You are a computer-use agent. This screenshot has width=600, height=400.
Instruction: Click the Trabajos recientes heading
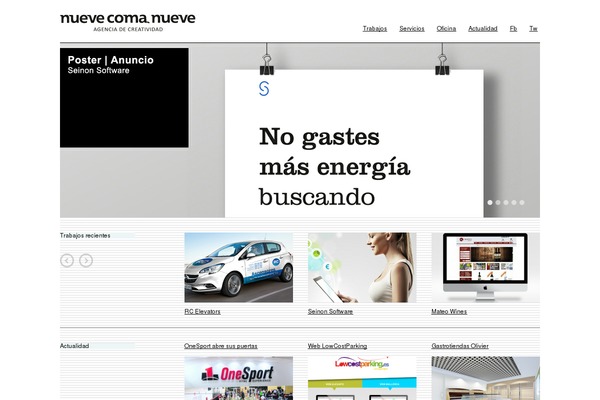[x=85, y=235]
